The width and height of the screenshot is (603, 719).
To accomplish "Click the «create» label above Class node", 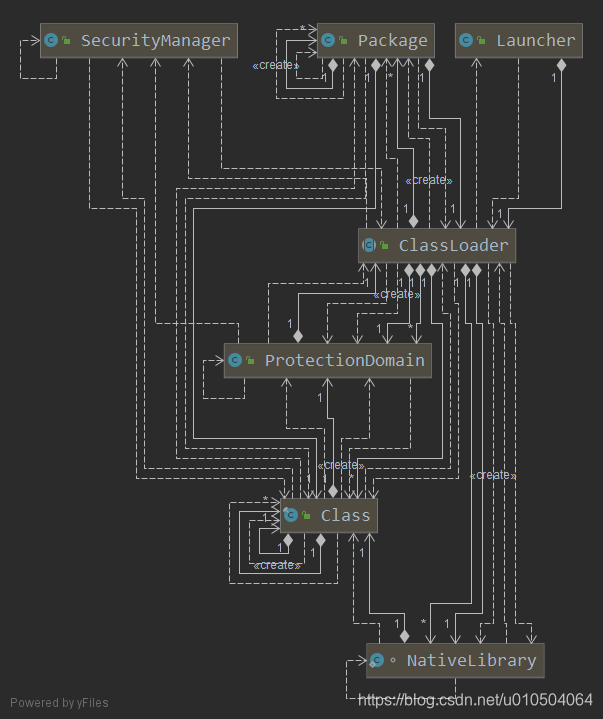I will pyautogui.click(x=341, y=465).
